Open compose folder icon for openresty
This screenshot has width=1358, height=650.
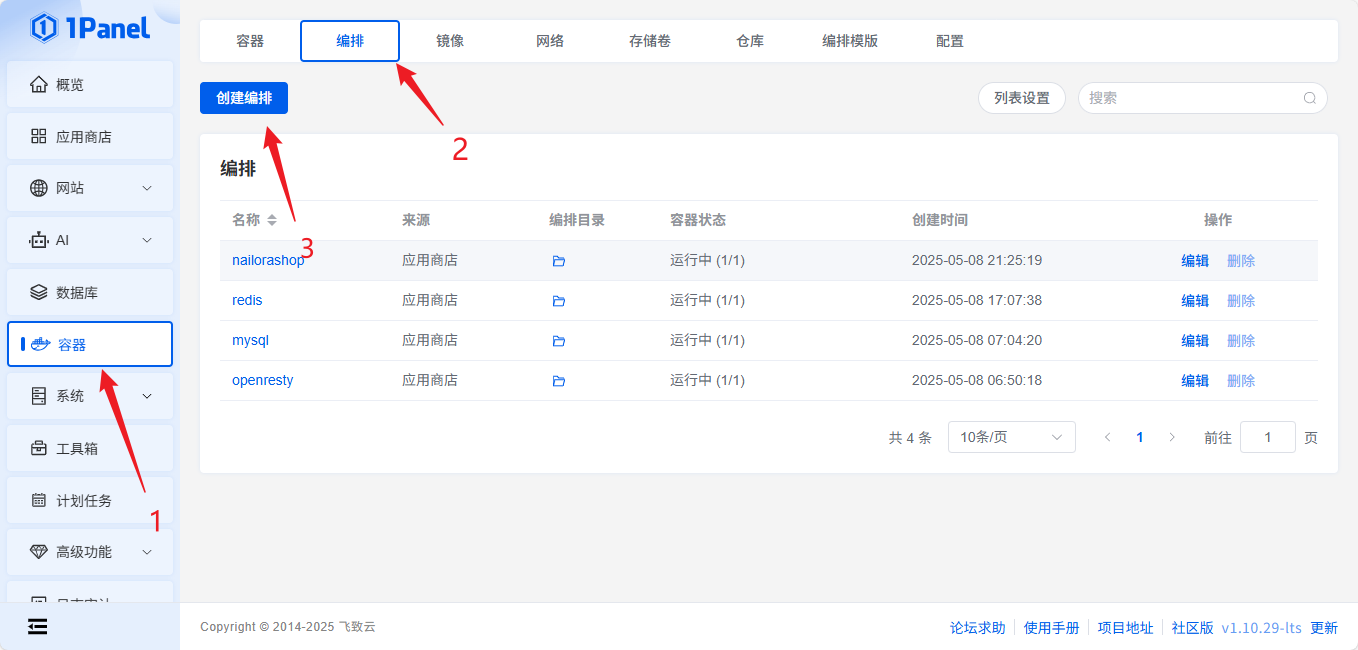[559, 381]
